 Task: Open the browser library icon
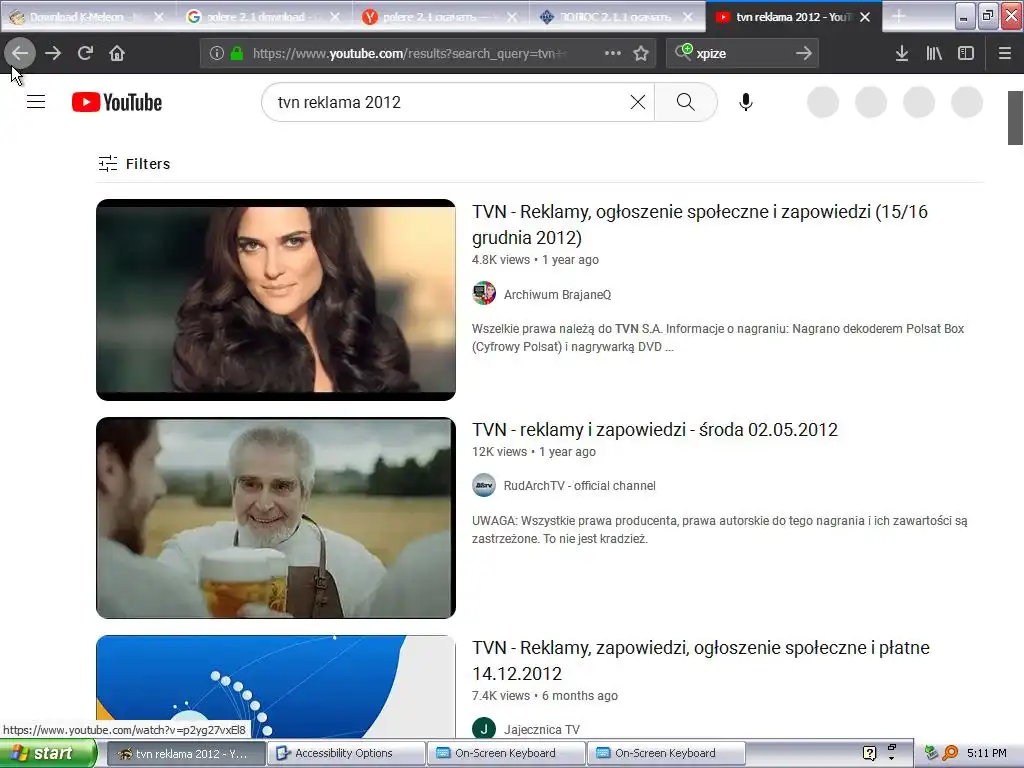pos(934,53)
